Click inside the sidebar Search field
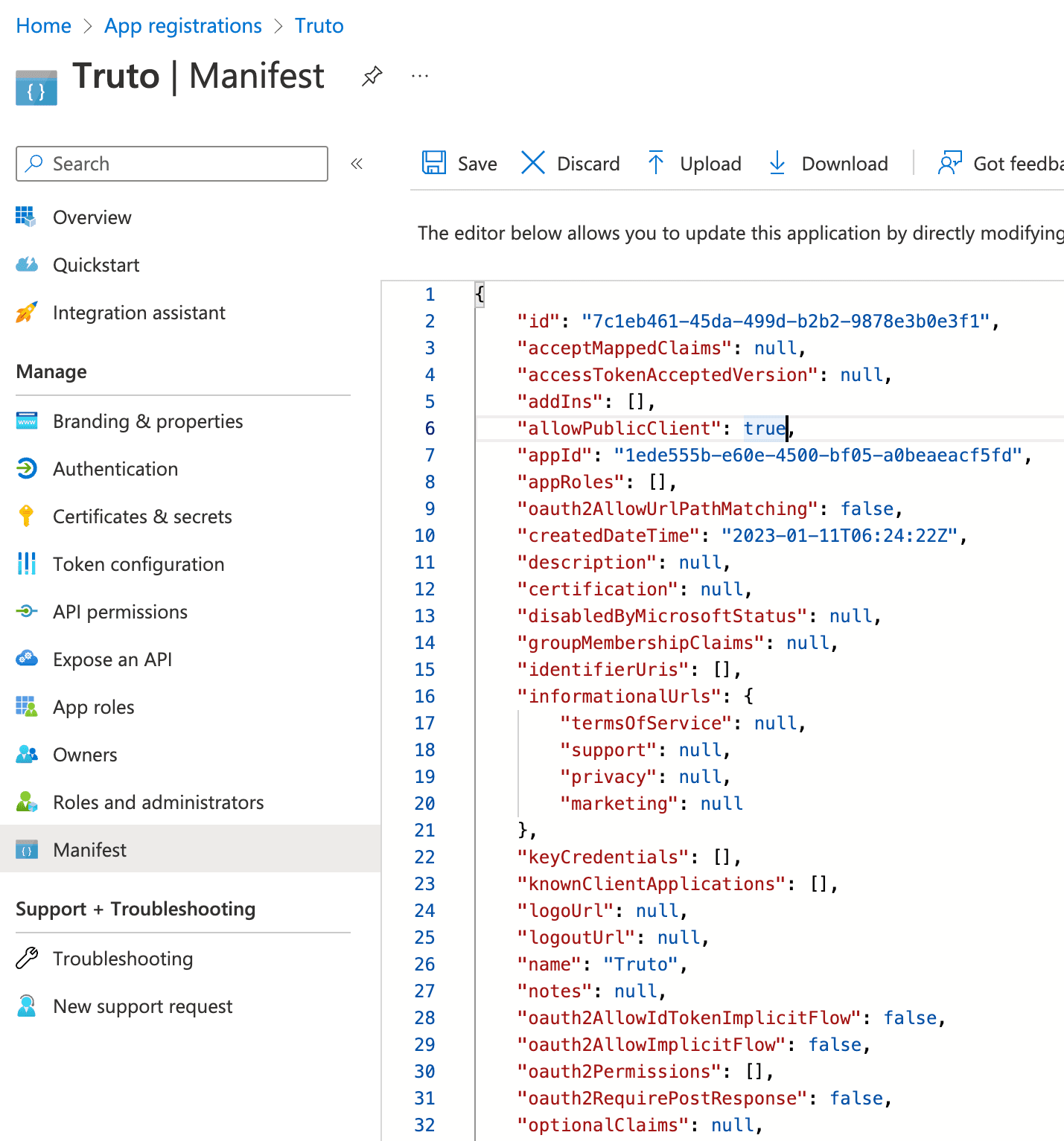 (x=171, y=163)
